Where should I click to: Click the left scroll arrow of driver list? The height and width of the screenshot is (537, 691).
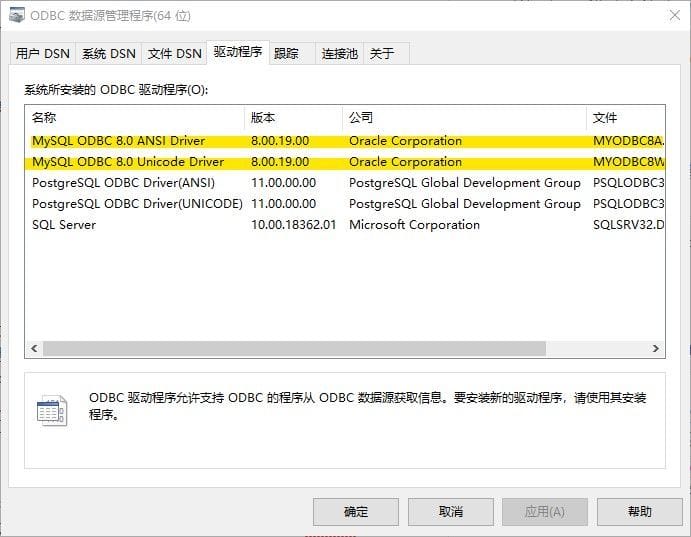click(34, 348)
